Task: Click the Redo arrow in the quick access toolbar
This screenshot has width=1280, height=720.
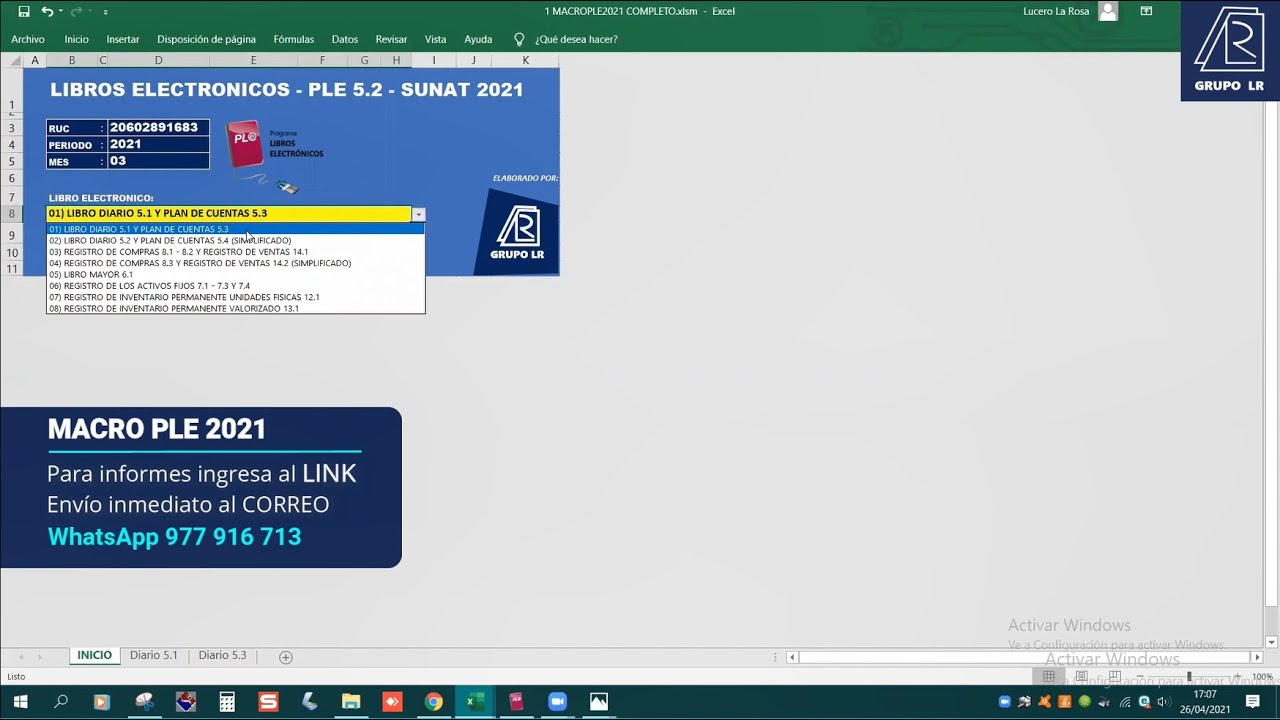Action: [77, 11]
